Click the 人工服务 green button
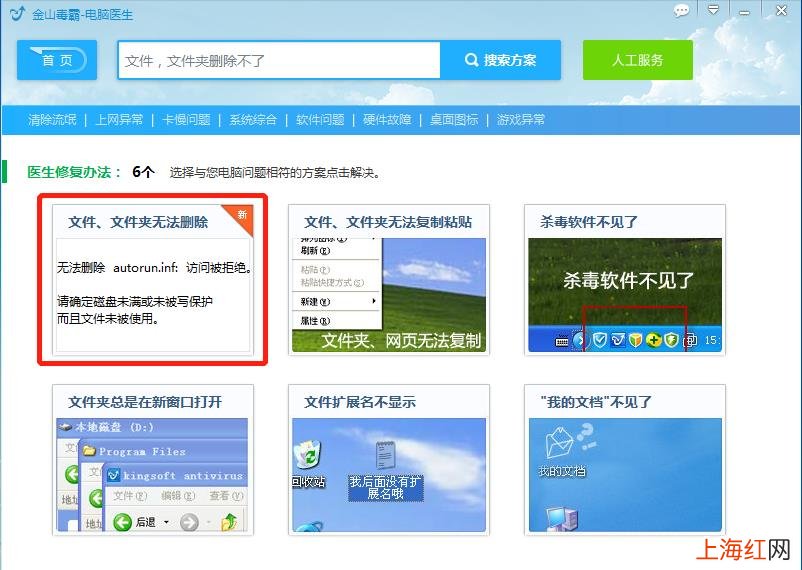Screen dimensions: 802x570 pos(638,60)
